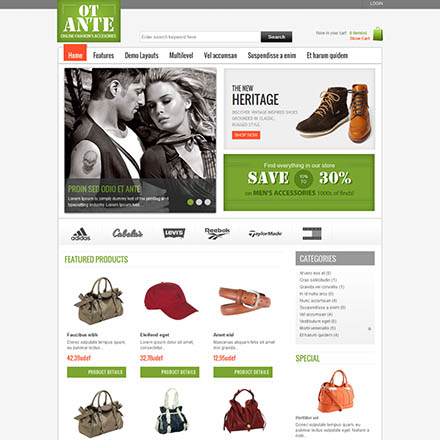
Task: Open the green shopping bag cart icon
Action: click(x=378, y=34)
